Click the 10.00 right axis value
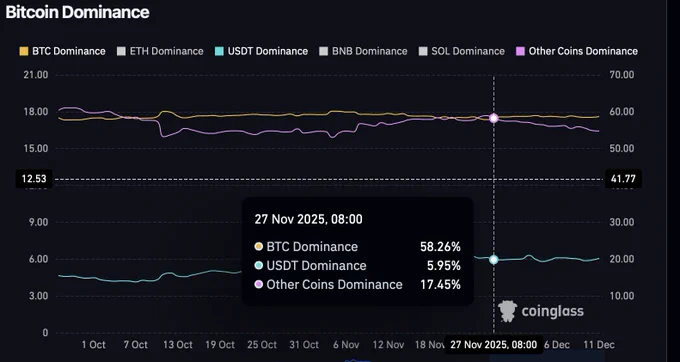The height and width of the screenshot is (362, 680). 621,296
